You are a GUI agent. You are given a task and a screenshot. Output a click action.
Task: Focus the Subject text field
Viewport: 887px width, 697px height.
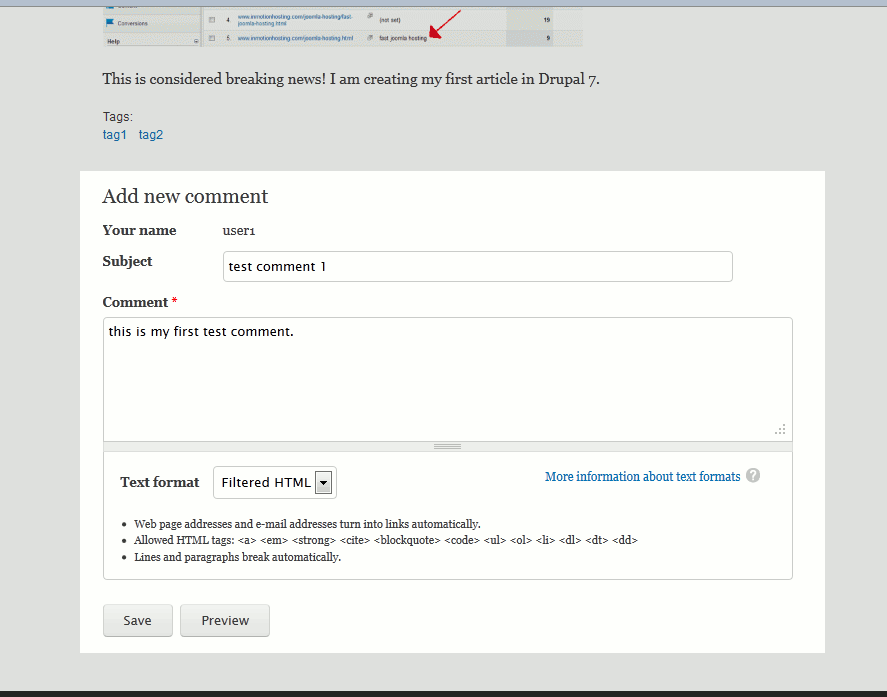pos(477,267)
